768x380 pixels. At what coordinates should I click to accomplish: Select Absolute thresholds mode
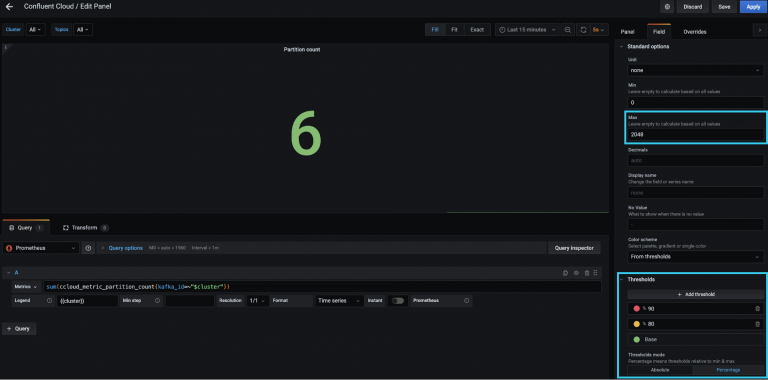tap(660, 370)
